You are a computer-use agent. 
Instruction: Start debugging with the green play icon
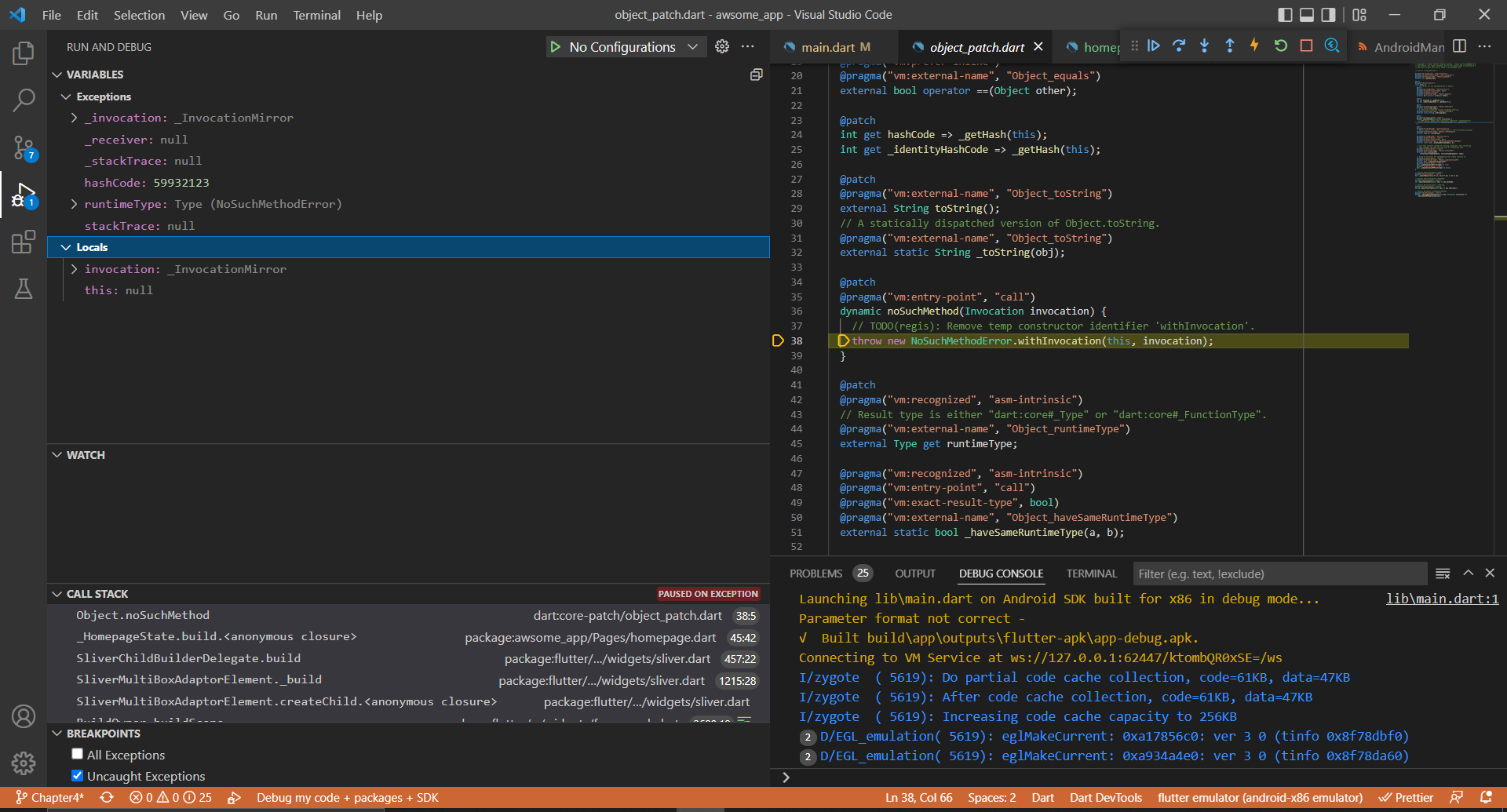click(556, 47)
